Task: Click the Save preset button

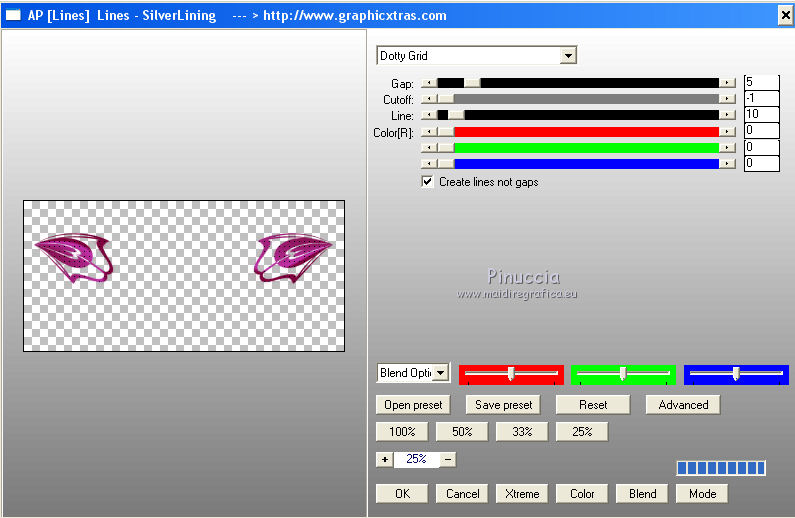Action: [x=503, y=405]
